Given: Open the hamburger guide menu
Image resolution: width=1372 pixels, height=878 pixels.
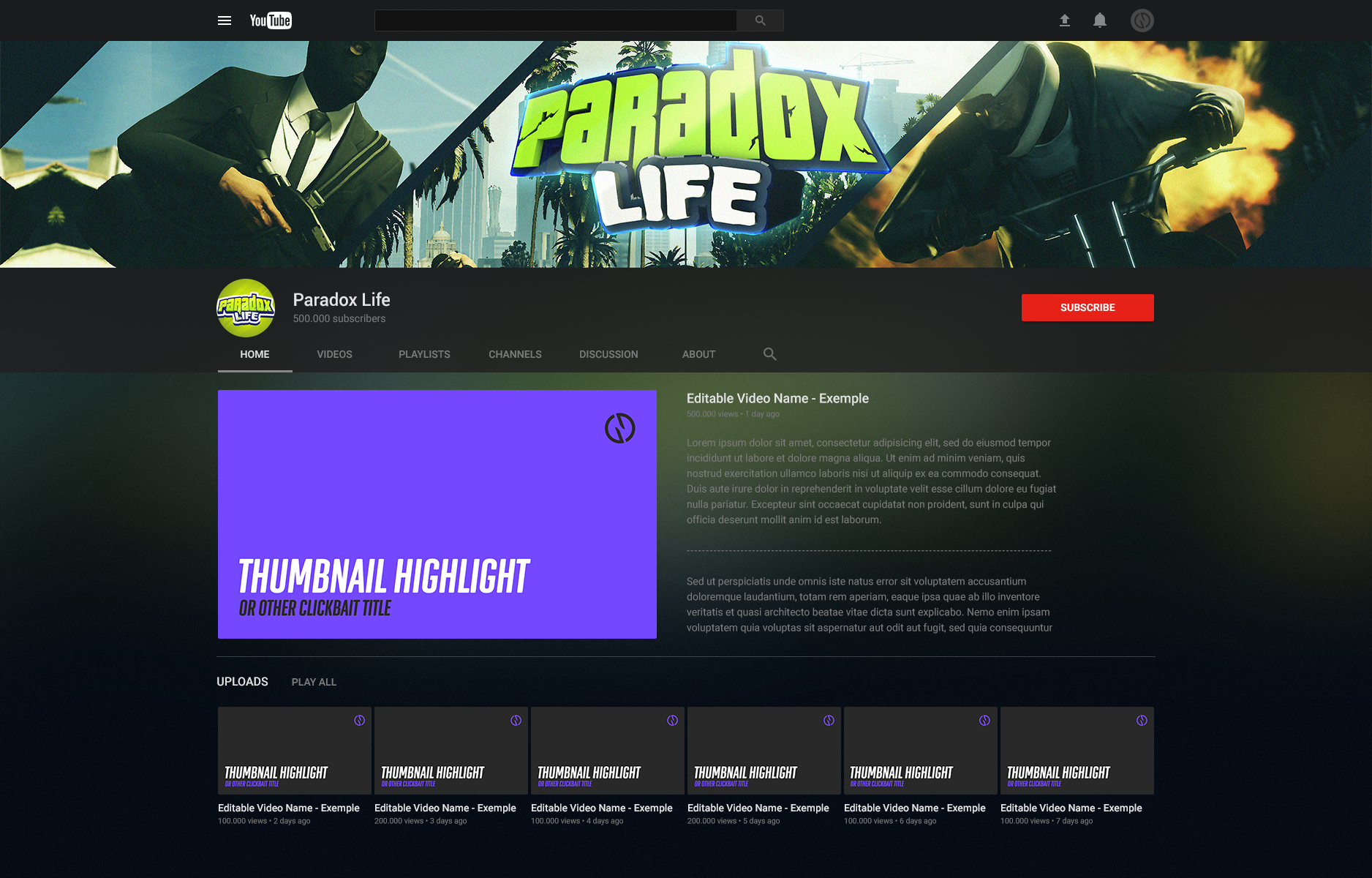Looking at the screenshot, I should click(x=225, y=20).
